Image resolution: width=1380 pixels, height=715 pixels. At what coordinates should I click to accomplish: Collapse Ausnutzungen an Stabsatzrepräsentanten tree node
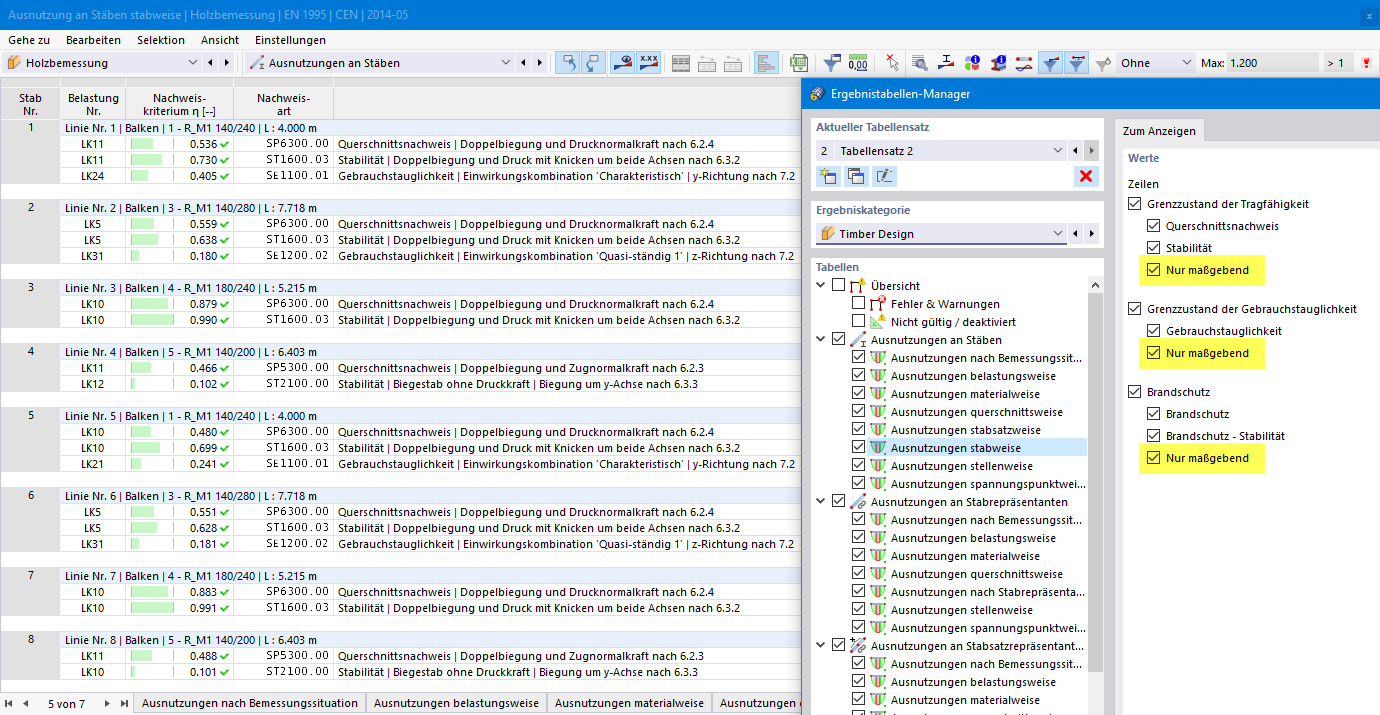(822, 646)
